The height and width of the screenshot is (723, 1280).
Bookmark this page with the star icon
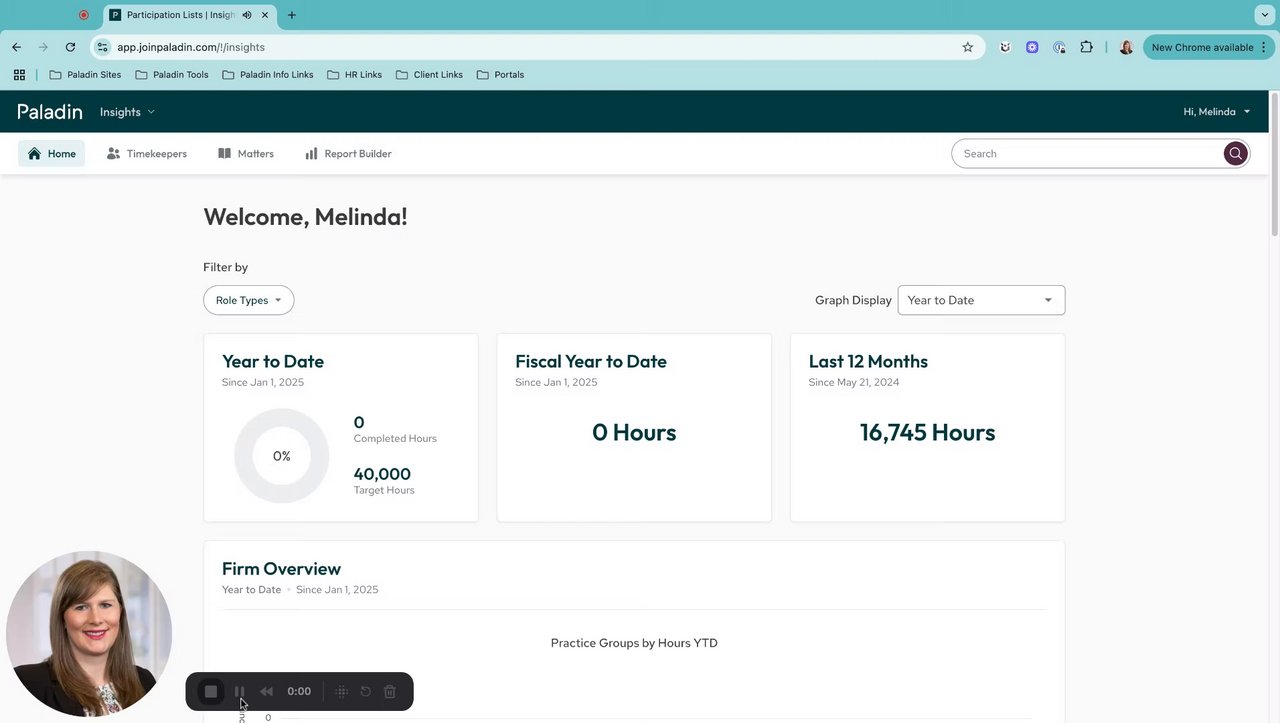(967, 47)
